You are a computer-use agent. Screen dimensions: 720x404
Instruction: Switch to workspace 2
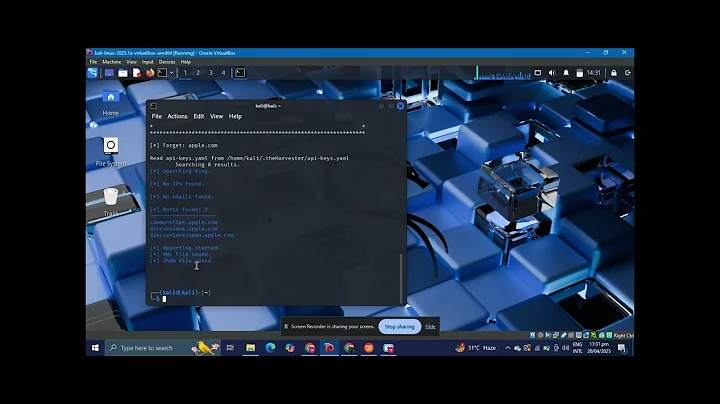[198, 73]
